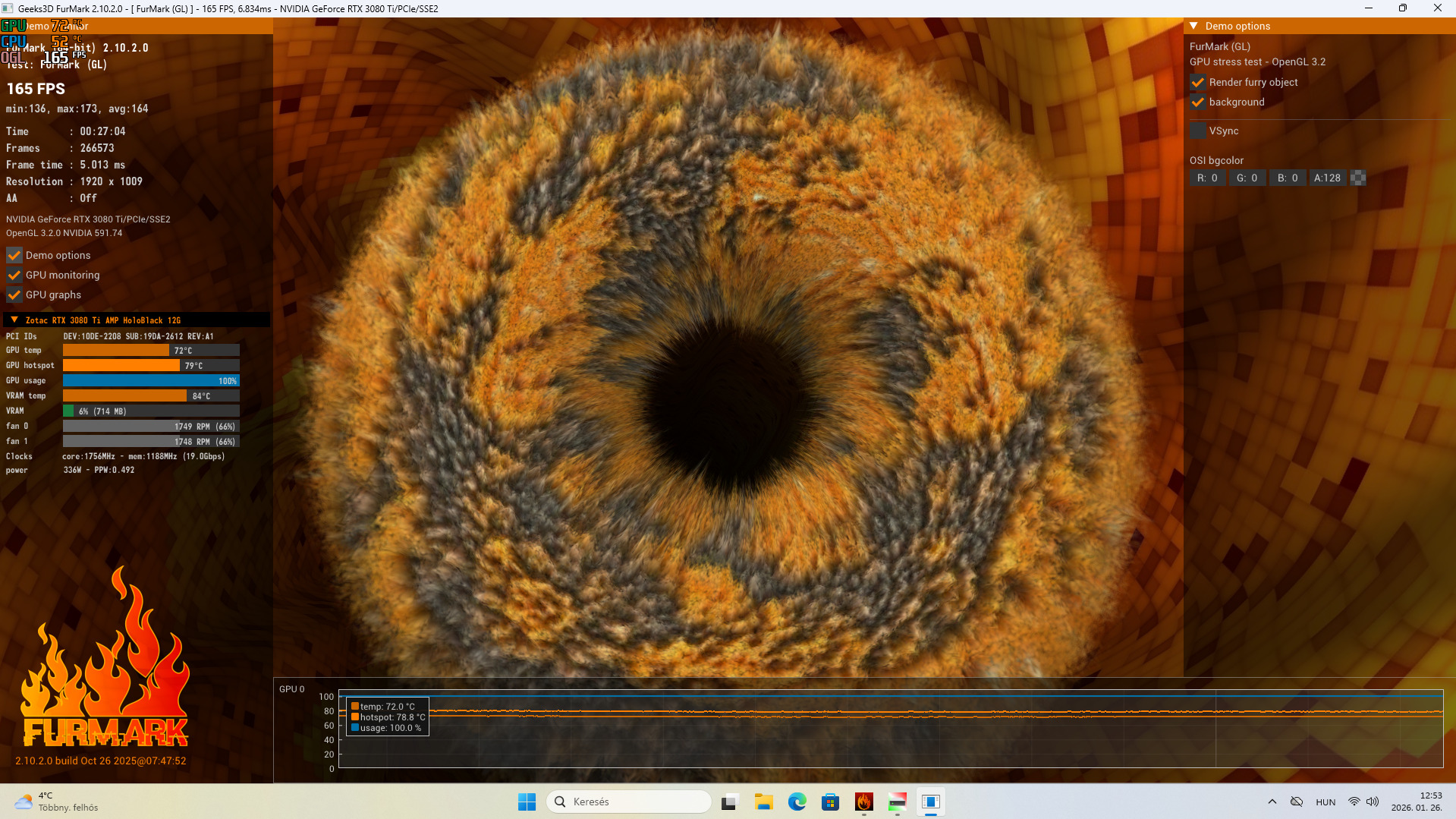Viewport: 1456px width, 819px height.
Task: Click the Time value '00:27:04'
Action: pyautogui.click(x=102, y=131)
